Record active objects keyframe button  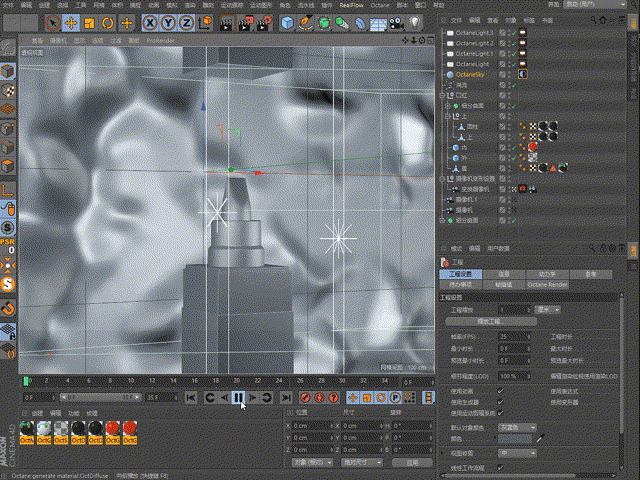[305, 397]
